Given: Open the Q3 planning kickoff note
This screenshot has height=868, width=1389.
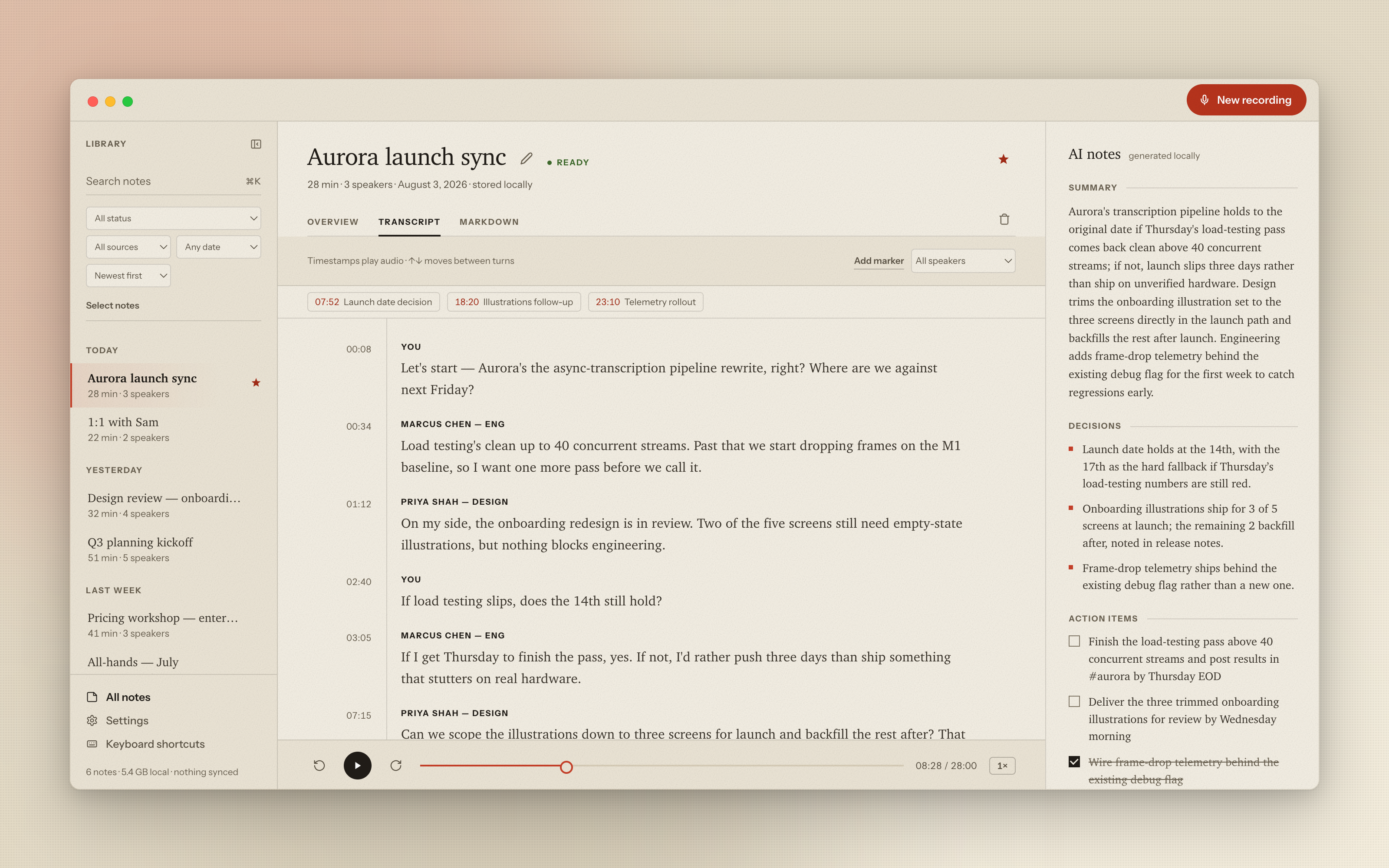Looking at the screenshot, I should (173, 549).
